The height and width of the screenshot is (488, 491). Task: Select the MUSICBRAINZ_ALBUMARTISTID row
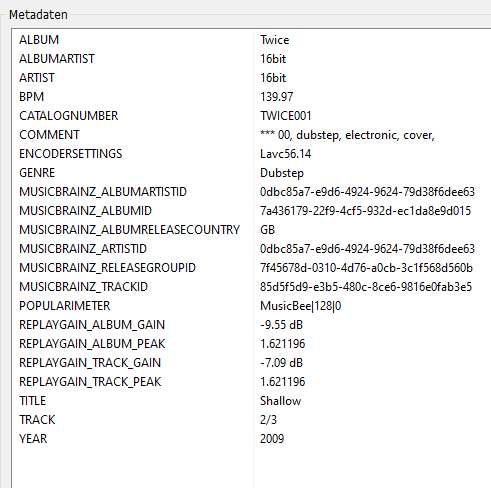tap(252, 192)
